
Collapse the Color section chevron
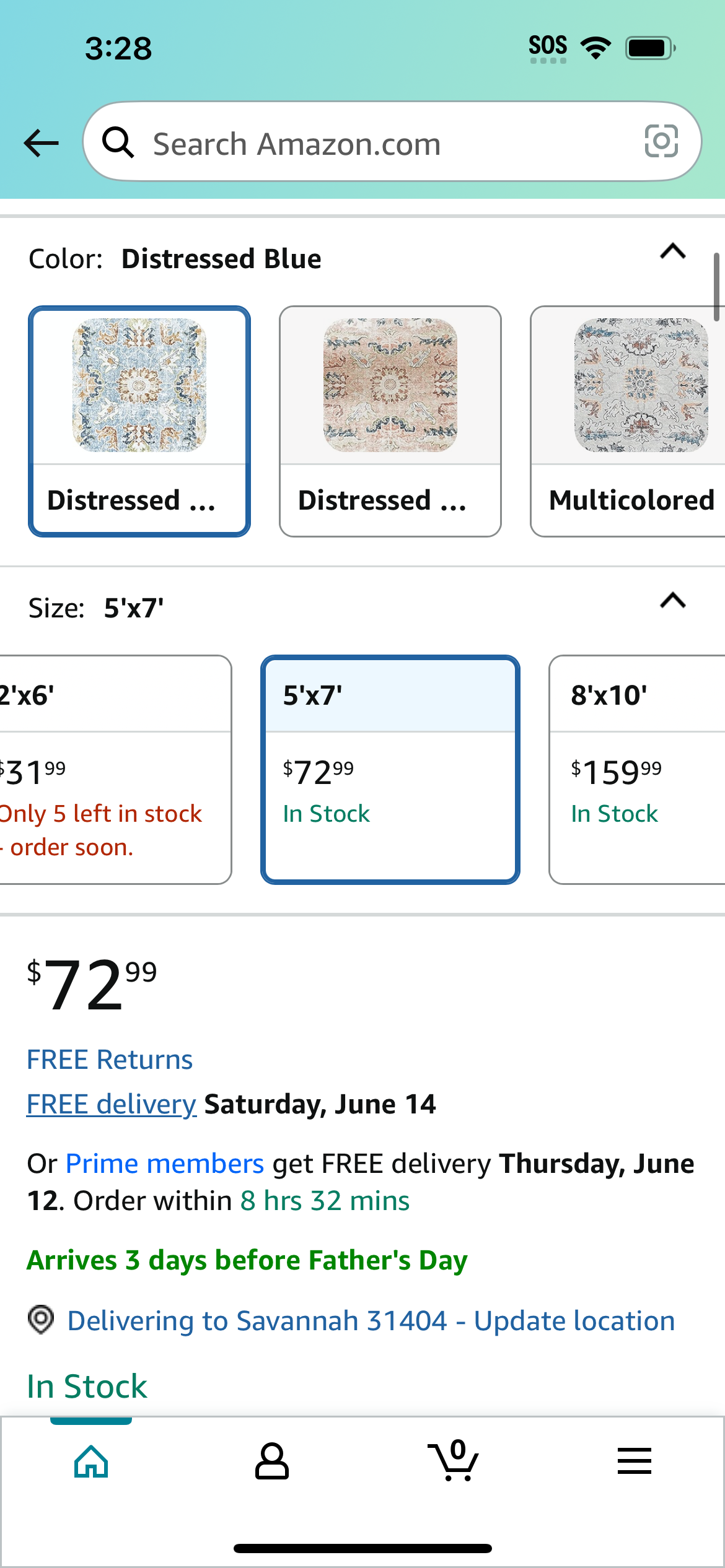(673, 251)
